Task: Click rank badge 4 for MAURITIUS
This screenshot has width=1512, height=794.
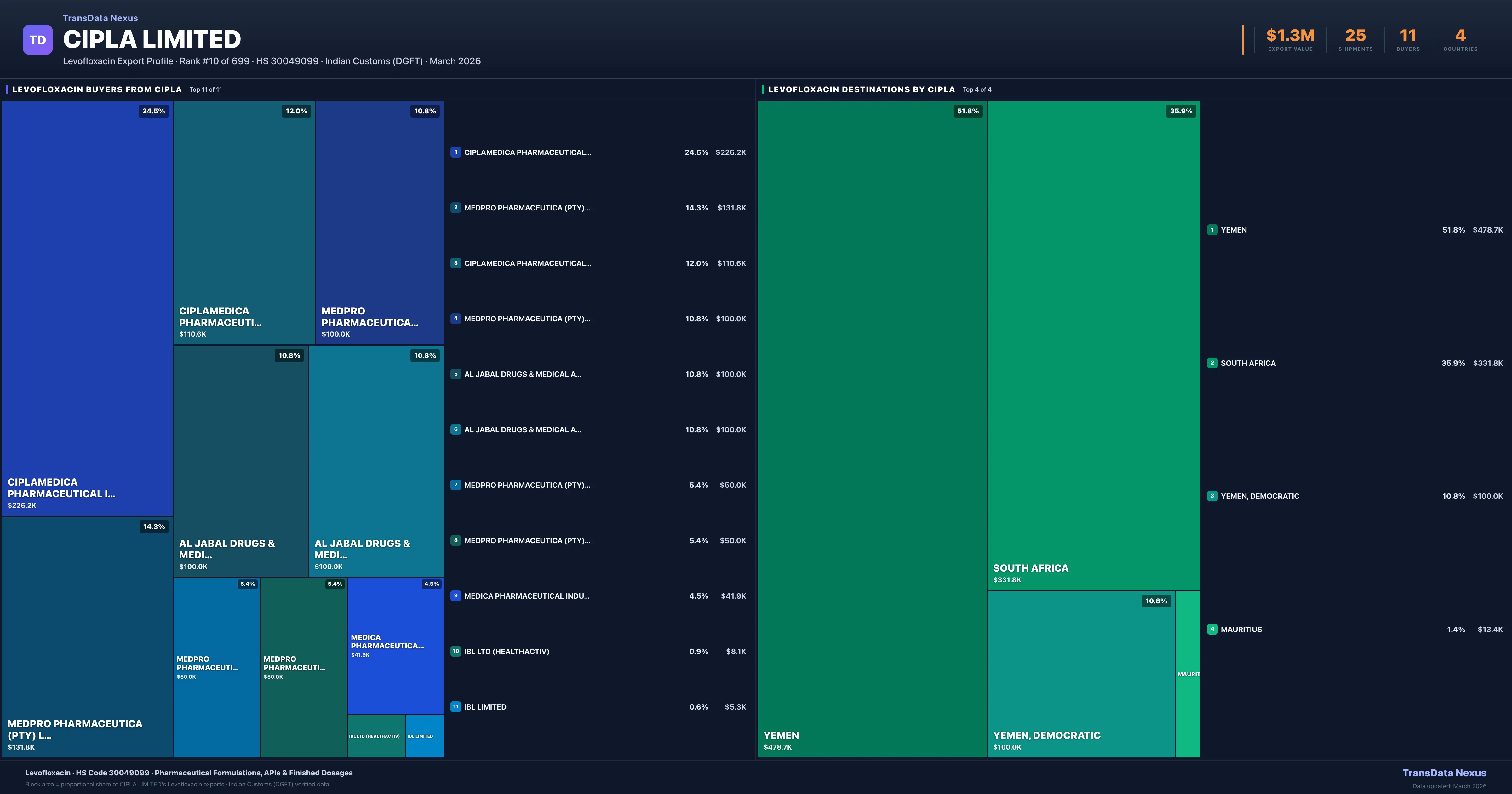Action: (x=1212, y=629)
